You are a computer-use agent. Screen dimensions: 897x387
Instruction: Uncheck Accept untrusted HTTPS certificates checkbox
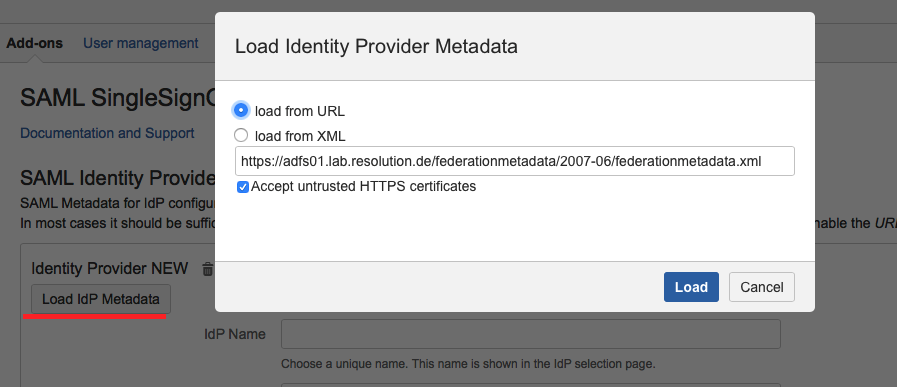243,187
